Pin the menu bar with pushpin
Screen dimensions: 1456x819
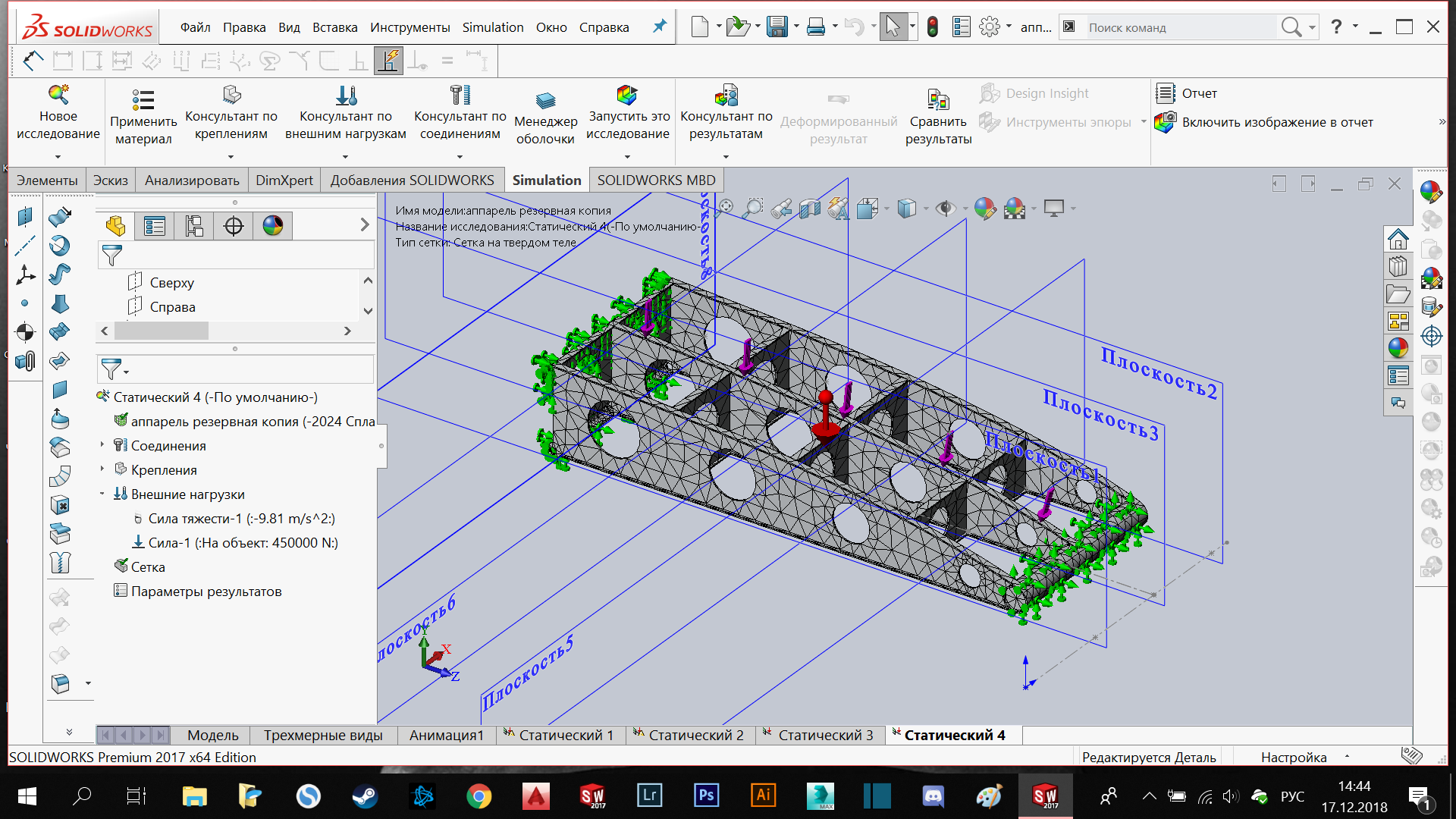point(660,27)
